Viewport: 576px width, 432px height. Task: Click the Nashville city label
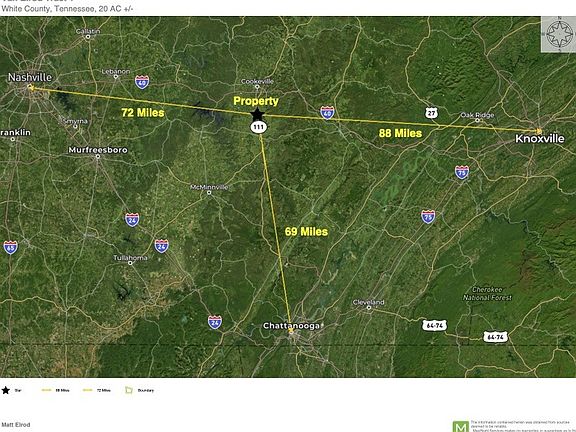[x=30, y=77]
